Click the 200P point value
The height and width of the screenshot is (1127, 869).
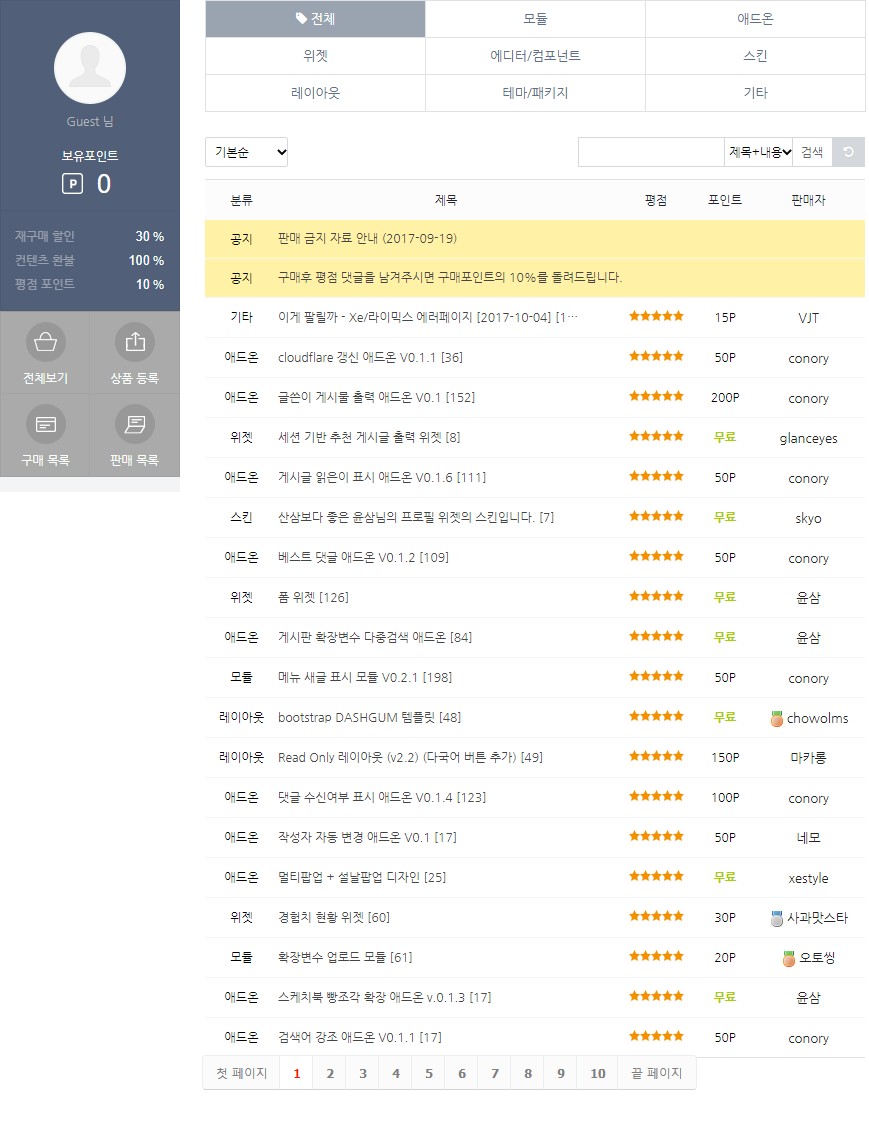pyautogui.click(x=725, y=397)
